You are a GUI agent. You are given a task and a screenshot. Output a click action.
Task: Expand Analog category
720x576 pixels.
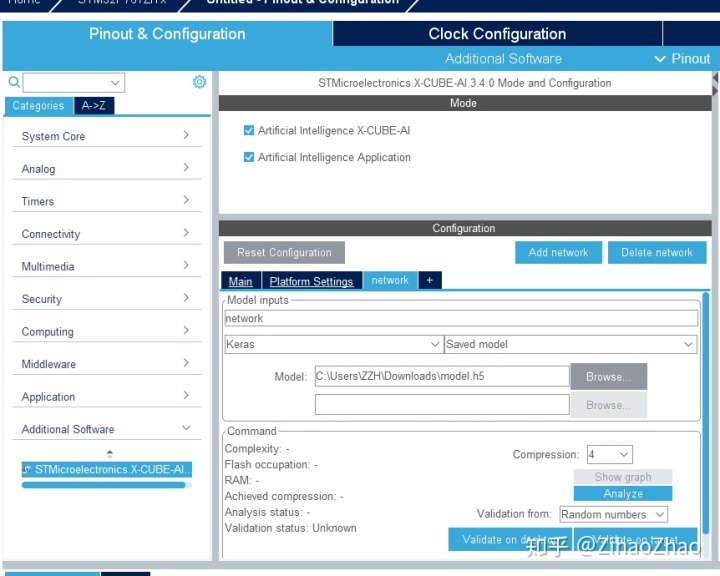click(107, 169)
